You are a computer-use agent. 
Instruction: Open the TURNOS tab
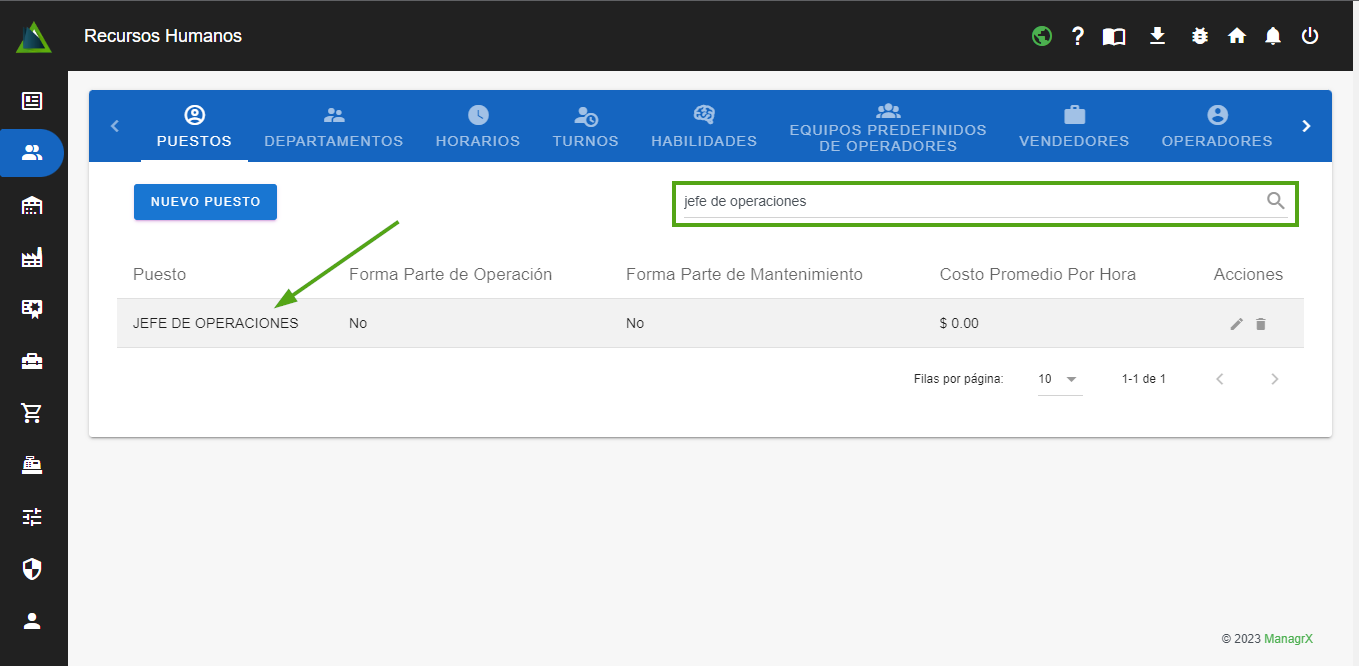(x=585, y=127)
